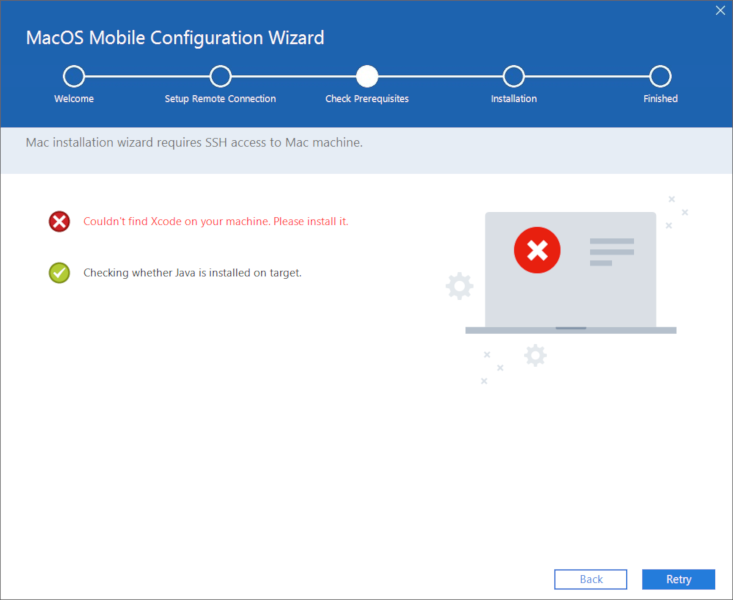733x600 pixels.
Task: Select the Installation step circle
Action: click(x=514, y=76)
